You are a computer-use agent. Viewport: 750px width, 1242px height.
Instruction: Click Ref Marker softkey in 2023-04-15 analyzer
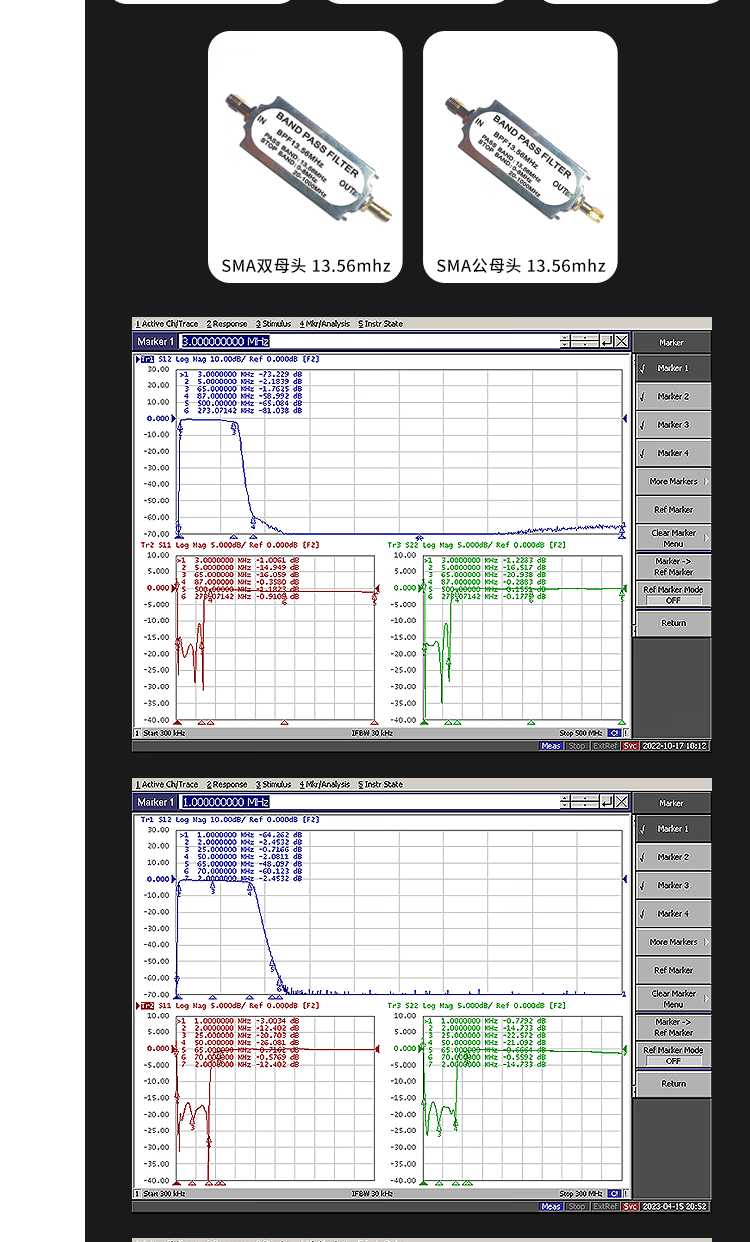pyautogui.click(x=673, y=970)
